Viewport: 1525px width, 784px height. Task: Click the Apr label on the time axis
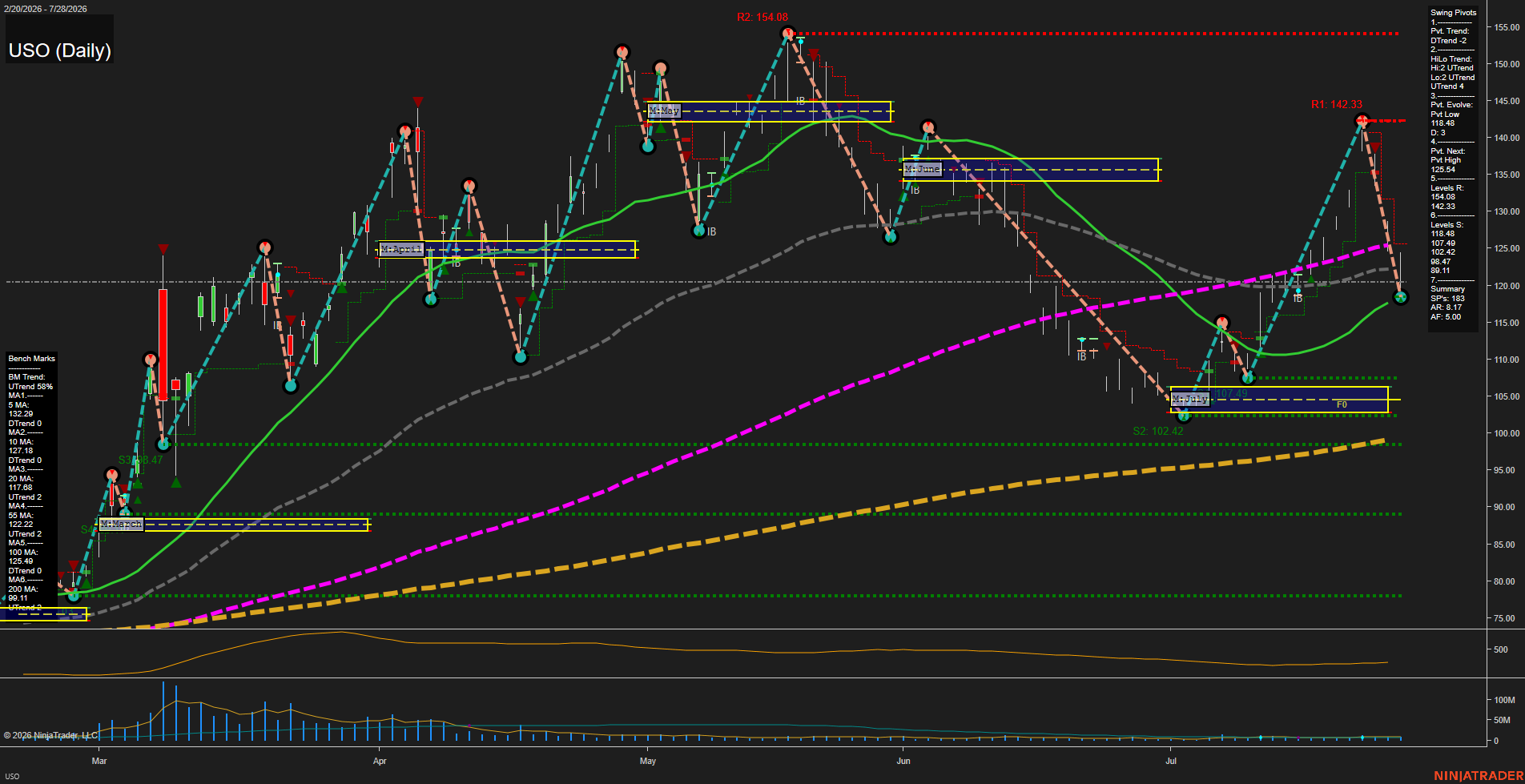(380, 761)
